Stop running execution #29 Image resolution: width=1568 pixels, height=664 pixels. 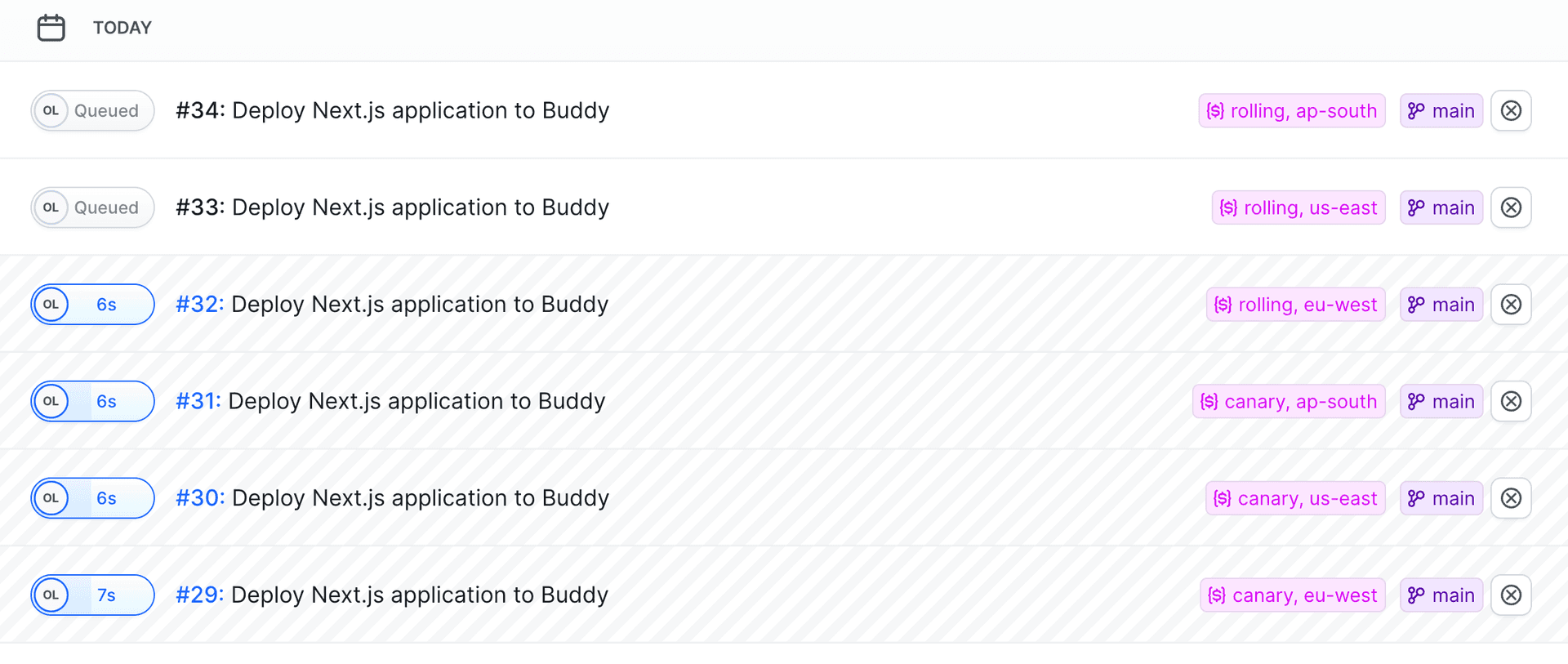coord(1511,595)
